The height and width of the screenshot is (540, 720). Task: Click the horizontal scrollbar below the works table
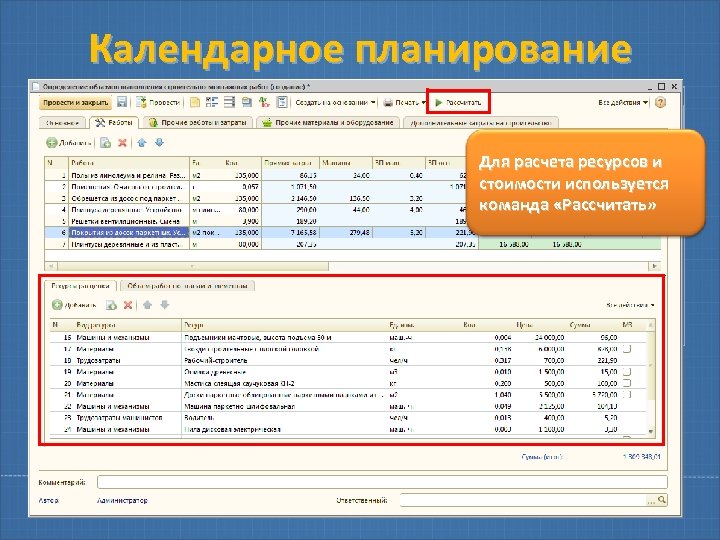point(193,266)
